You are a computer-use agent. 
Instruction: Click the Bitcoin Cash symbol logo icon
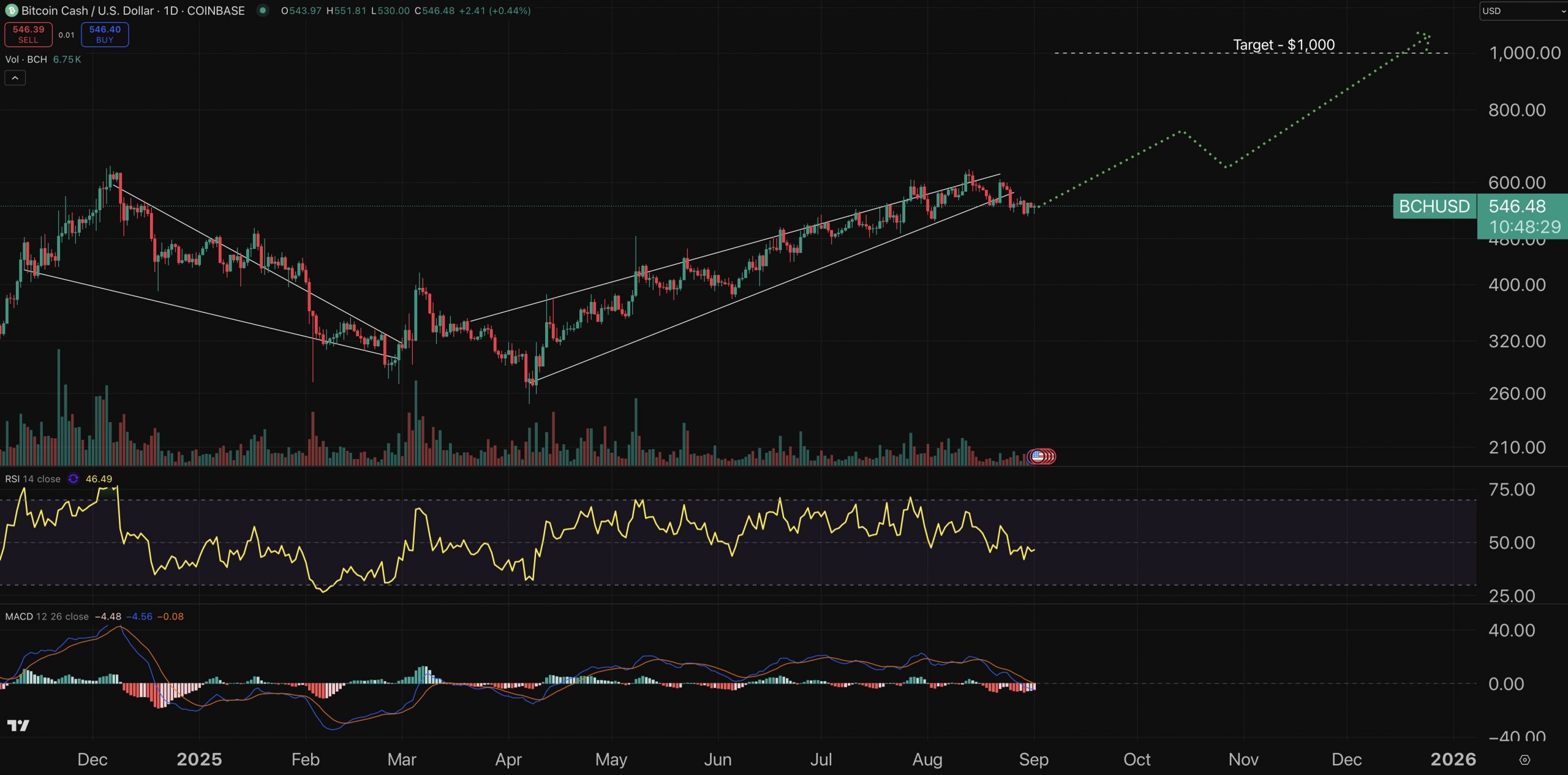point(11,10)
